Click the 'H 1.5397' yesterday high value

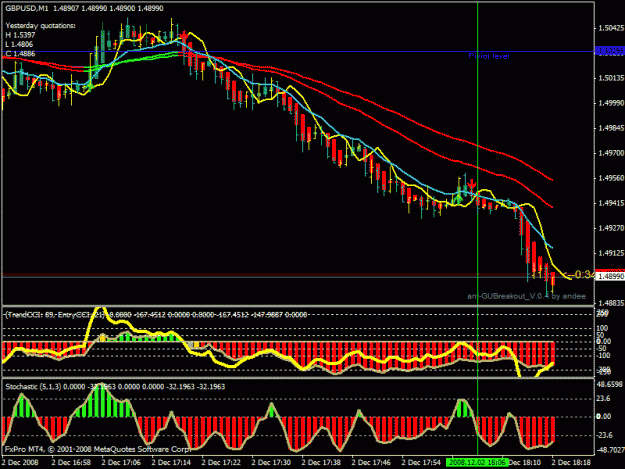click(x=20, y=35)
